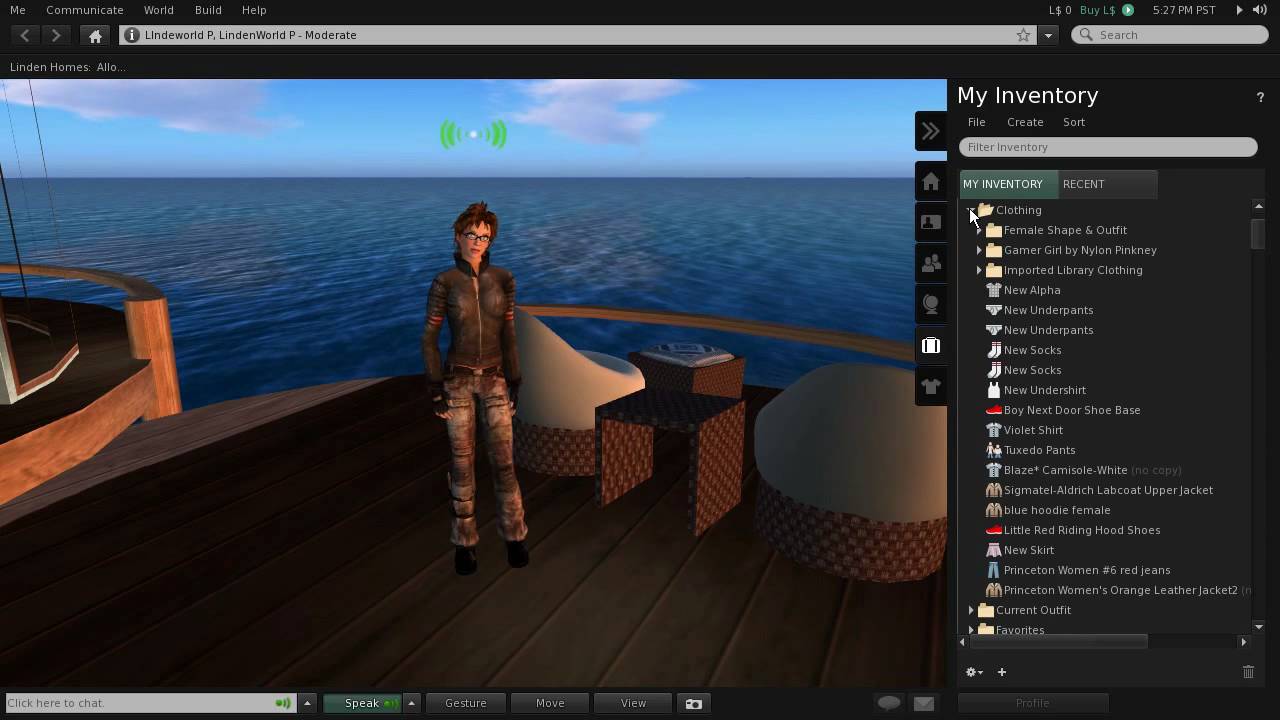Screen dimensions: 1280x720
Task: Collapse the sidebar with the double-chevron icon
Action: (930, 130)
